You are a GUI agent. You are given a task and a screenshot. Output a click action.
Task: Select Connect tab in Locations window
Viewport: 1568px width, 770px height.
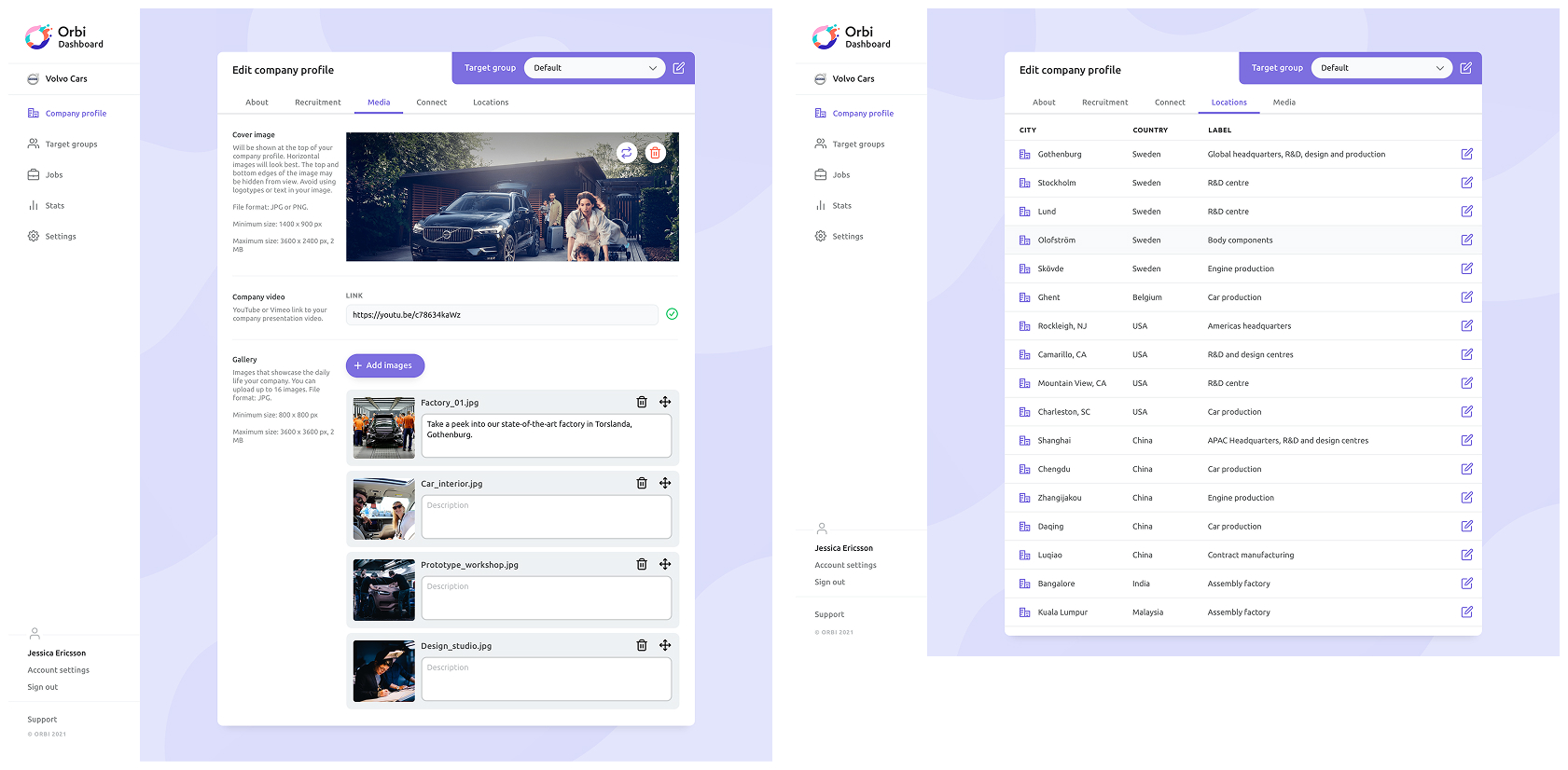point(1170,103)
